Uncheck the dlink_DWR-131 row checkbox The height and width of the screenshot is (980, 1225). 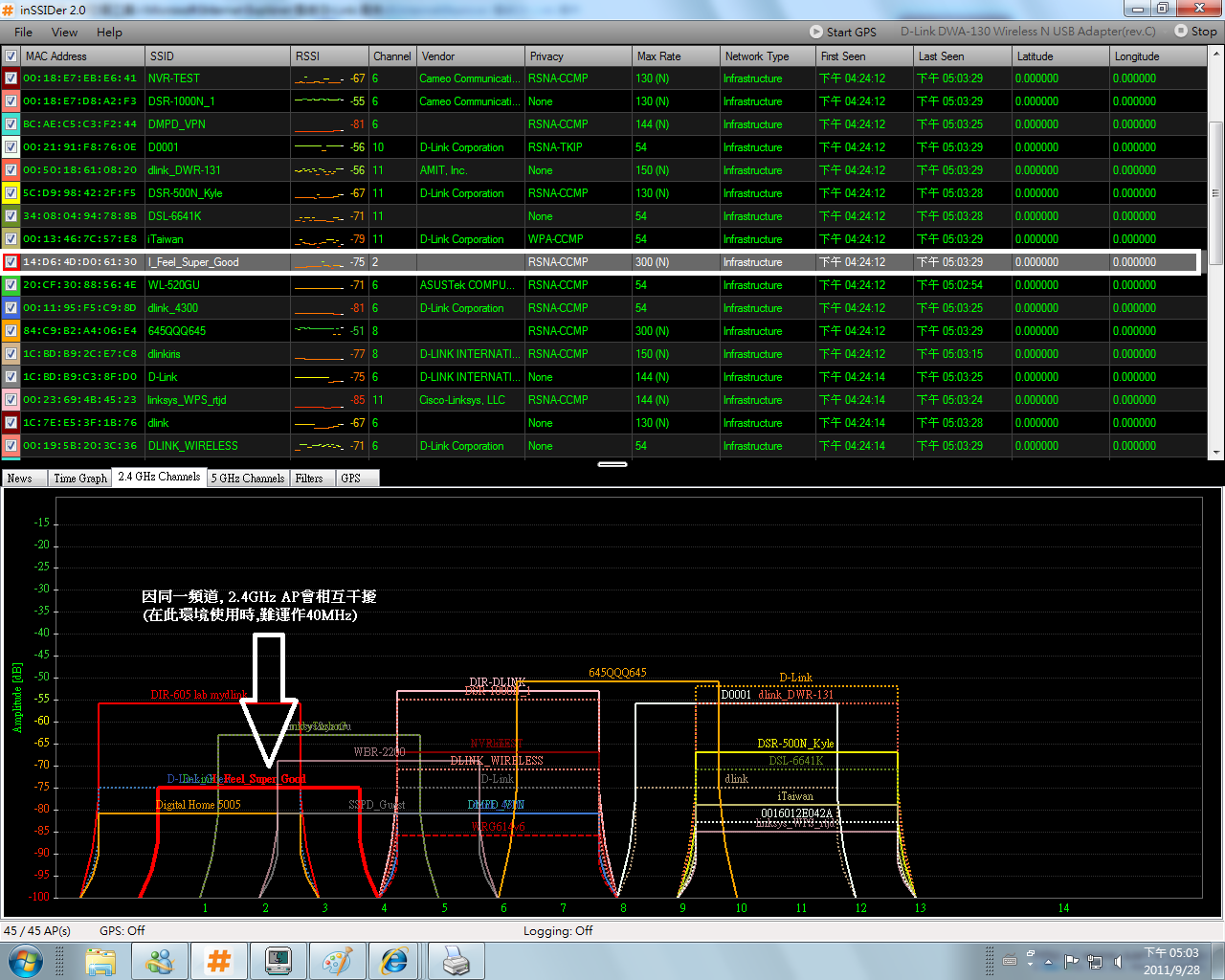point(11,170)
